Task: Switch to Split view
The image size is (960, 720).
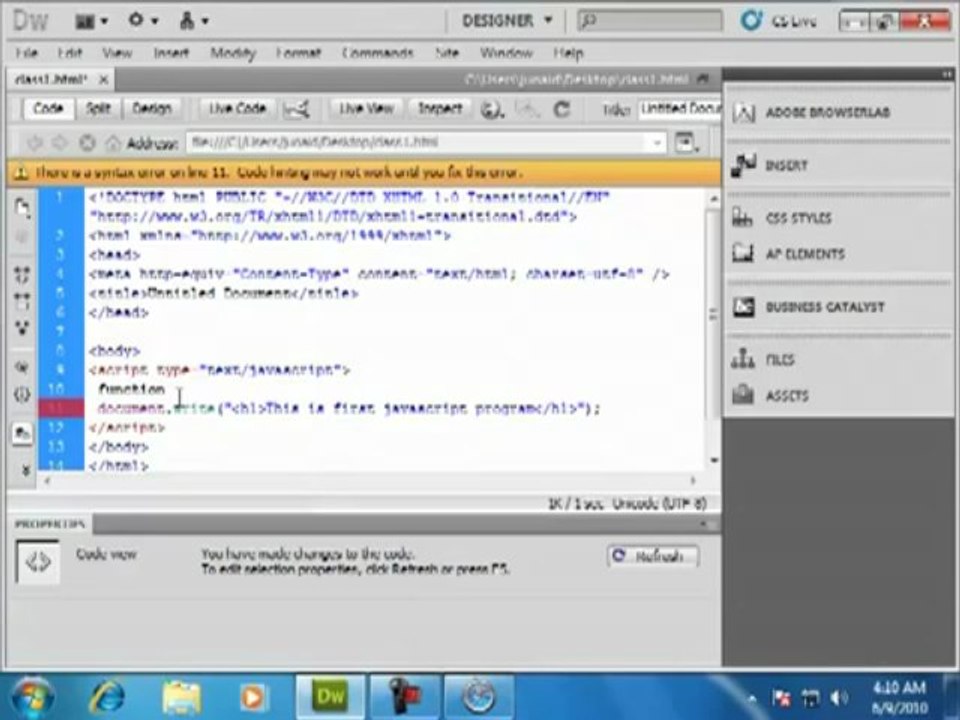Action: tap(98, 108)
